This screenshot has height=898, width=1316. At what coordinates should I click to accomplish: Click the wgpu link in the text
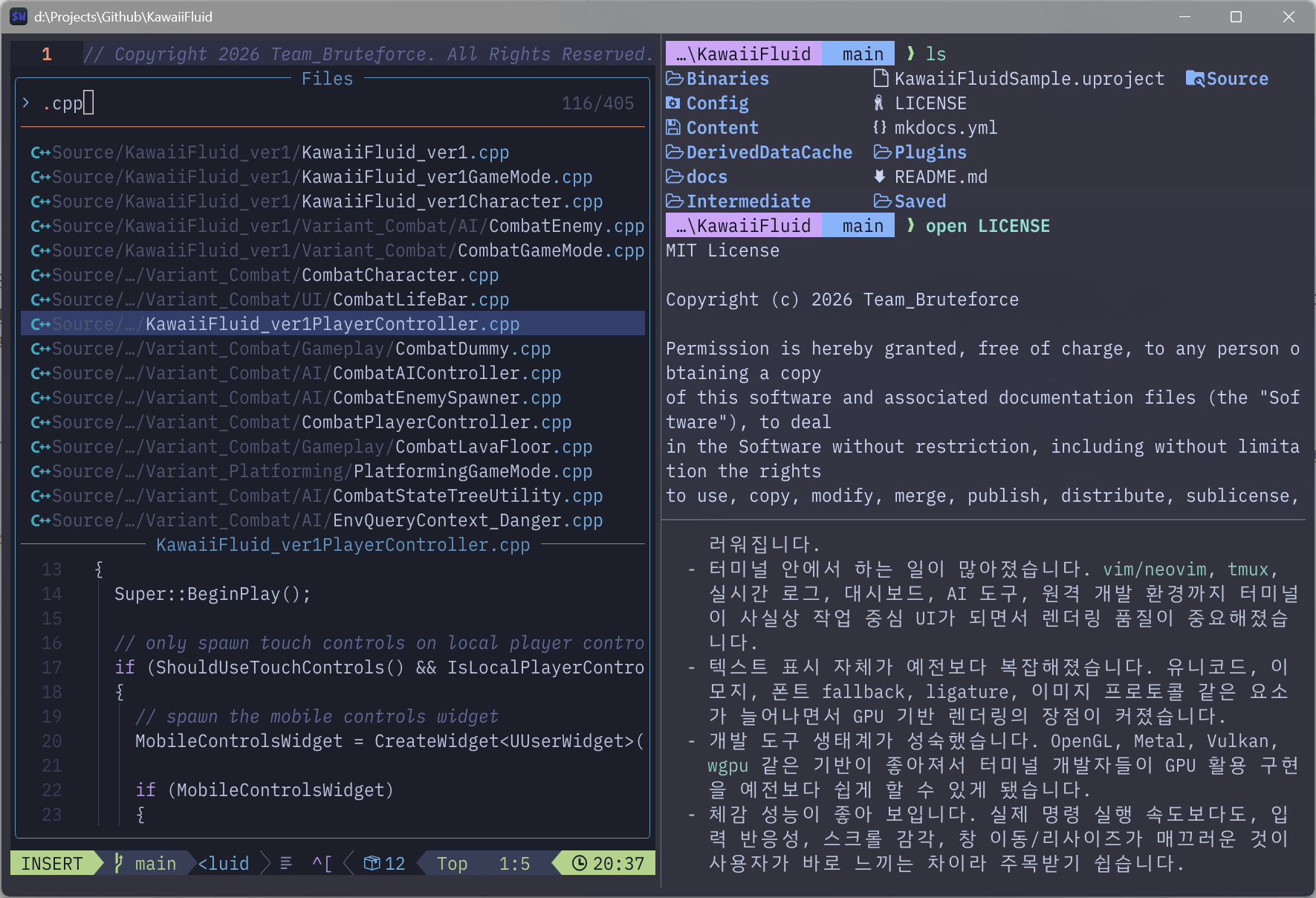(727, 766)
